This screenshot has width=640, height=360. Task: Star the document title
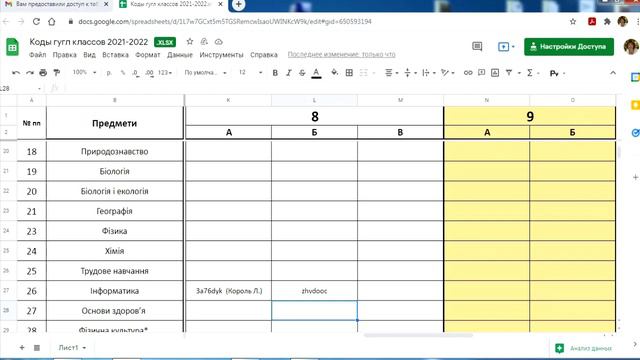(x=190, y=42)
